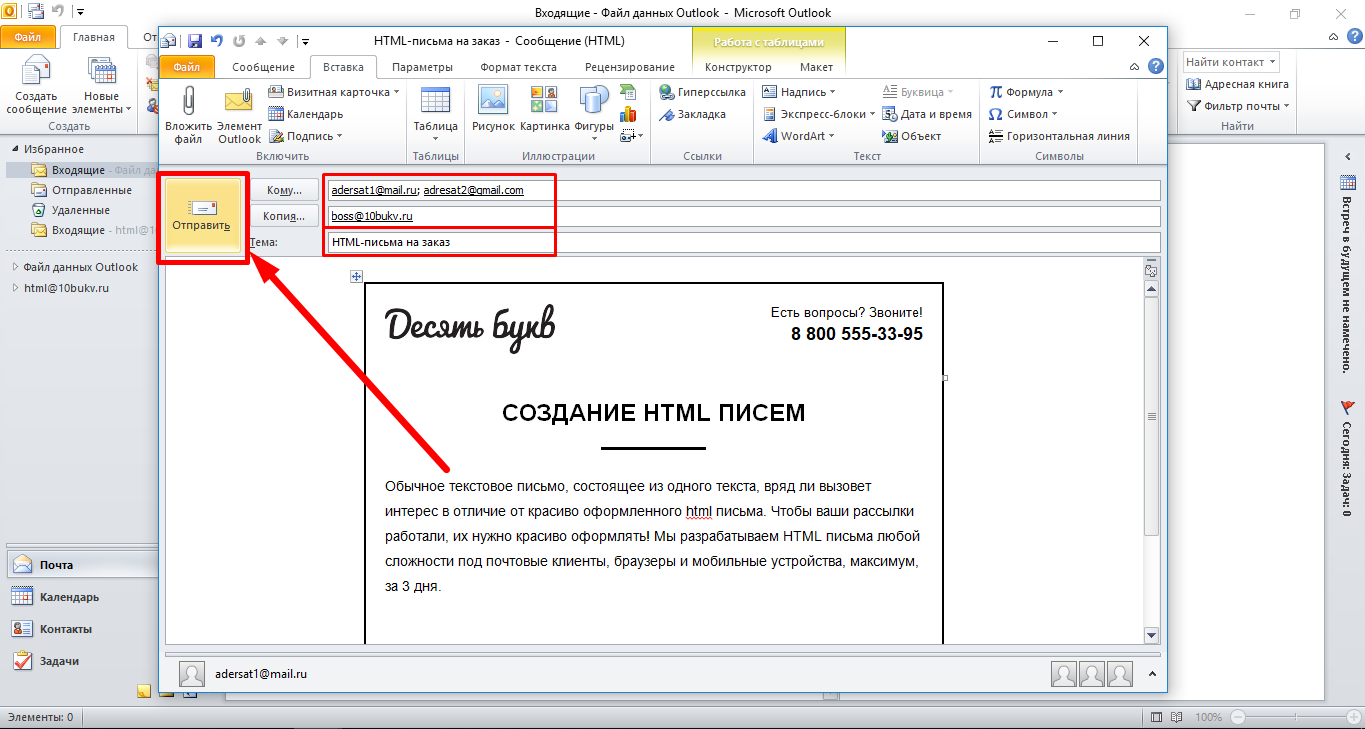
Task: Toggle the ruler button above the scrollbar
Action: coord(1150,270)
